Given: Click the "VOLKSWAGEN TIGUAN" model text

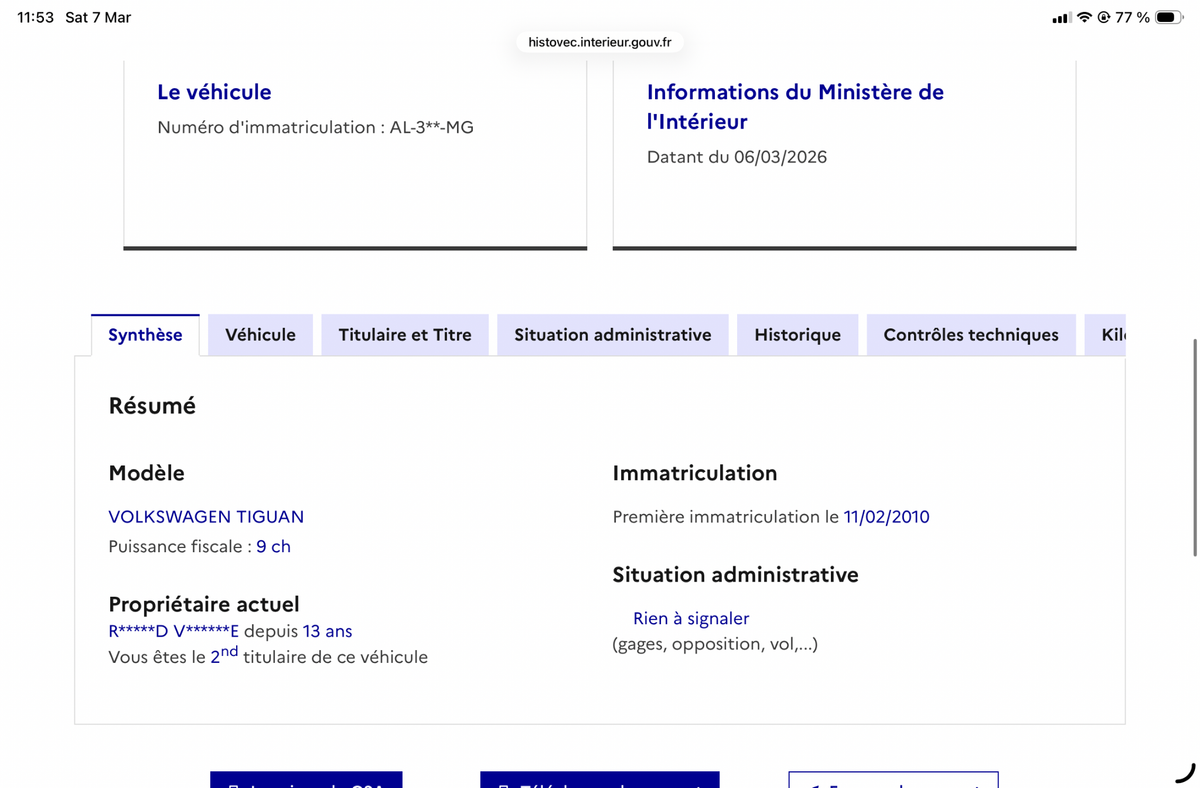Looking at the screenshot, I should point(206,517).
